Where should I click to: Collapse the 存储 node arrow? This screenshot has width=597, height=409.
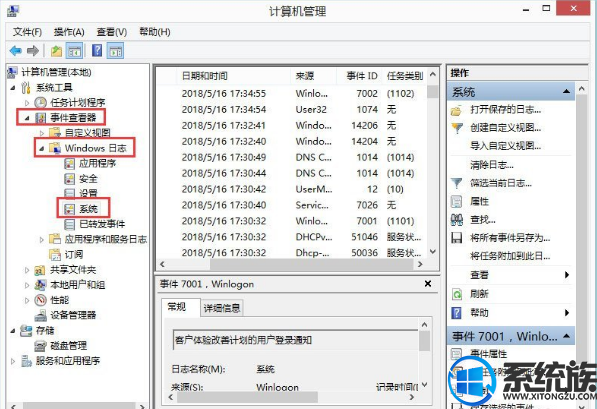[x=13, y=331]
